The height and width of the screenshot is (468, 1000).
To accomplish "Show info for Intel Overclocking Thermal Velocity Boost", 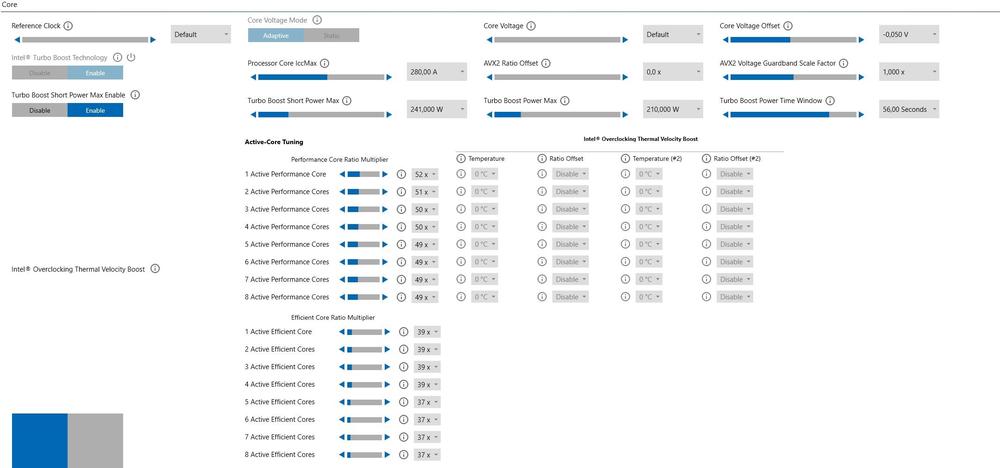I will 154,269.
